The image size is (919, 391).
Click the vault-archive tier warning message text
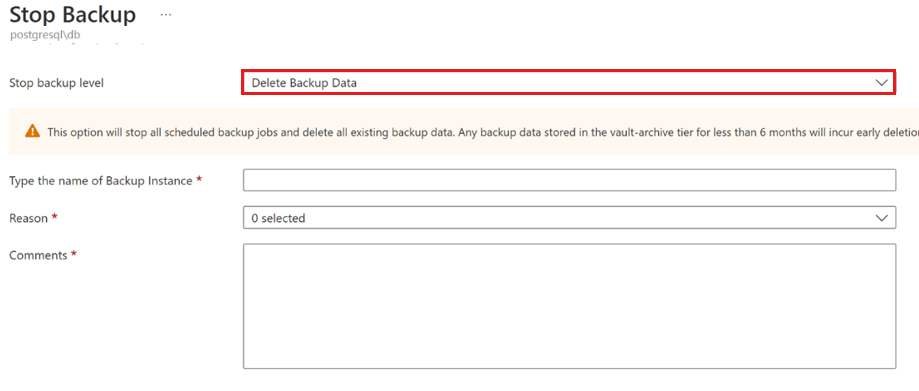(x=482, y=132)
